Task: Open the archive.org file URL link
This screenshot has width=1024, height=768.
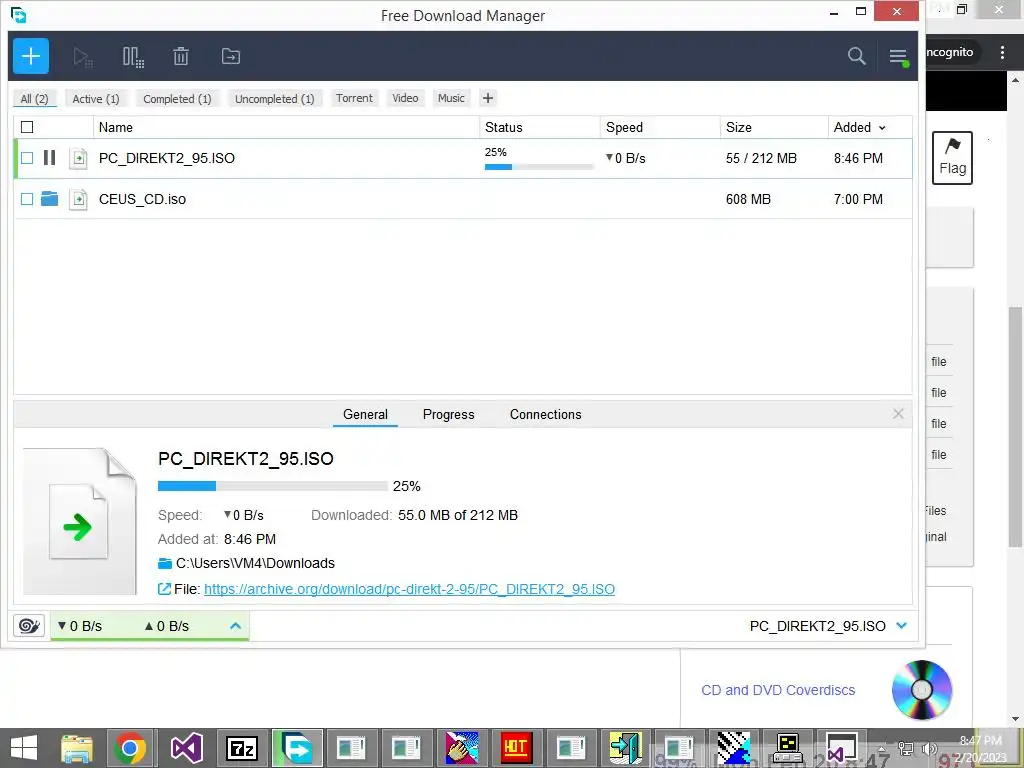Action: tap(409, 589)
